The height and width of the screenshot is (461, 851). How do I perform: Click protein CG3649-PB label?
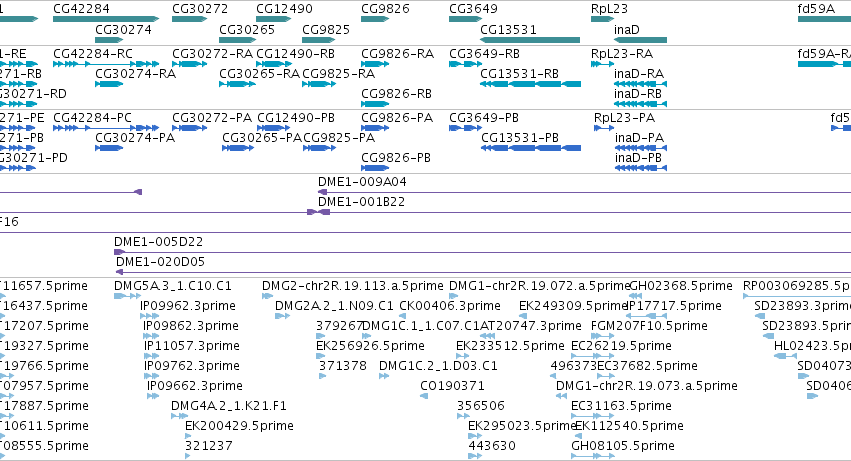click(484, 118)
